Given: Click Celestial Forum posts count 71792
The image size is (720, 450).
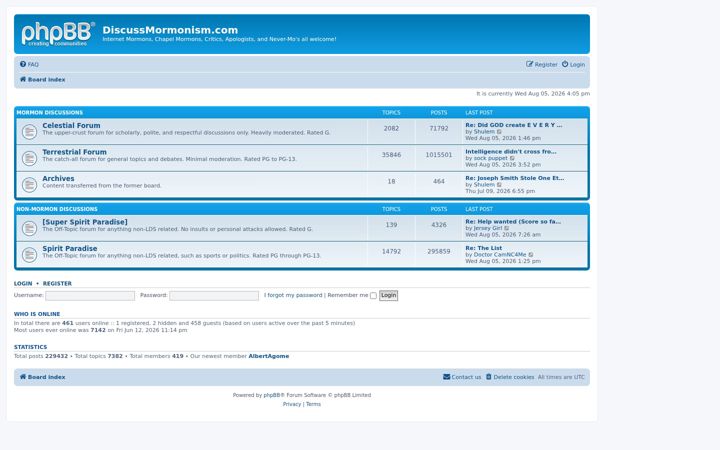Looking at the screenshot, I should pyautogui.click(x=439, y=129).
